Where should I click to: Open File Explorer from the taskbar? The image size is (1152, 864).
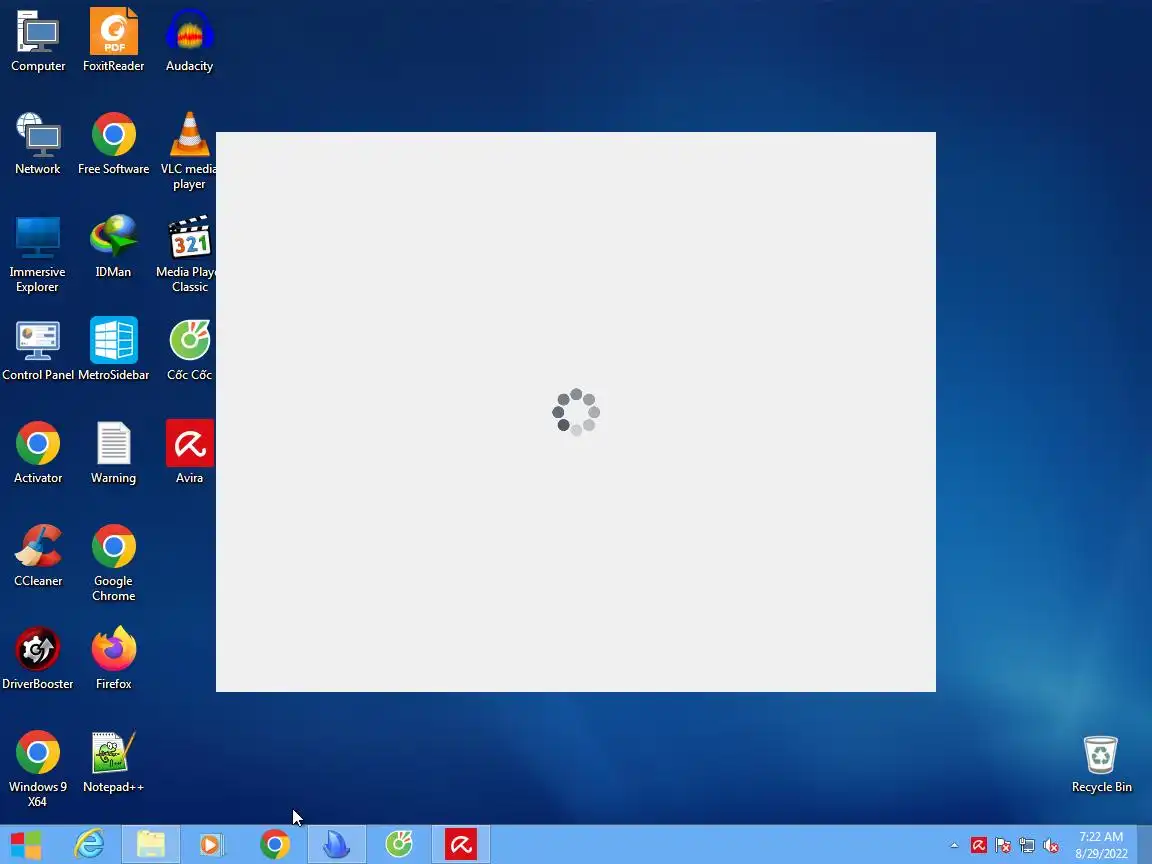coord(151,845)
